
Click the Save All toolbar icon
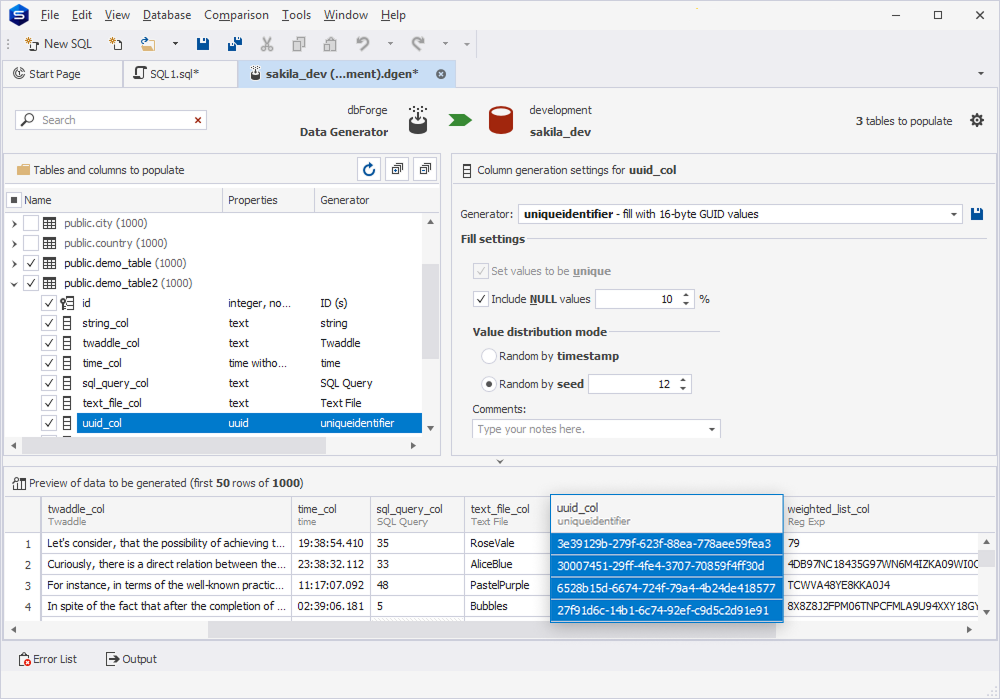[235, 44]
